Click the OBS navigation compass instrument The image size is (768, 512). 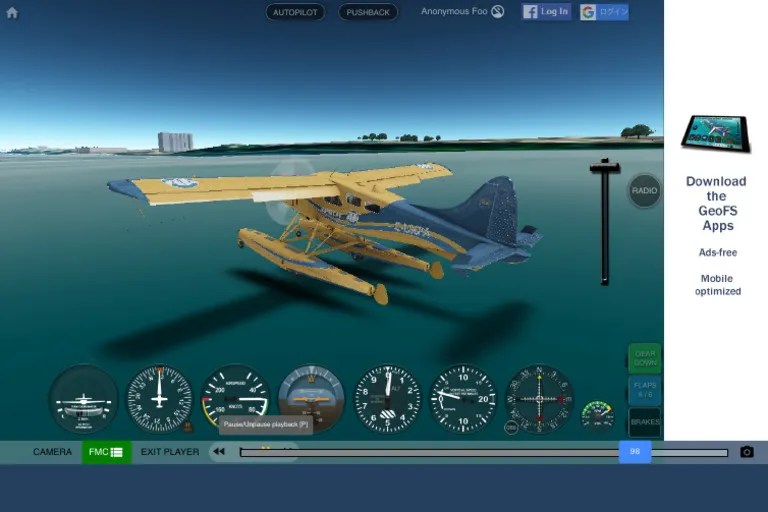coord(539,399)
